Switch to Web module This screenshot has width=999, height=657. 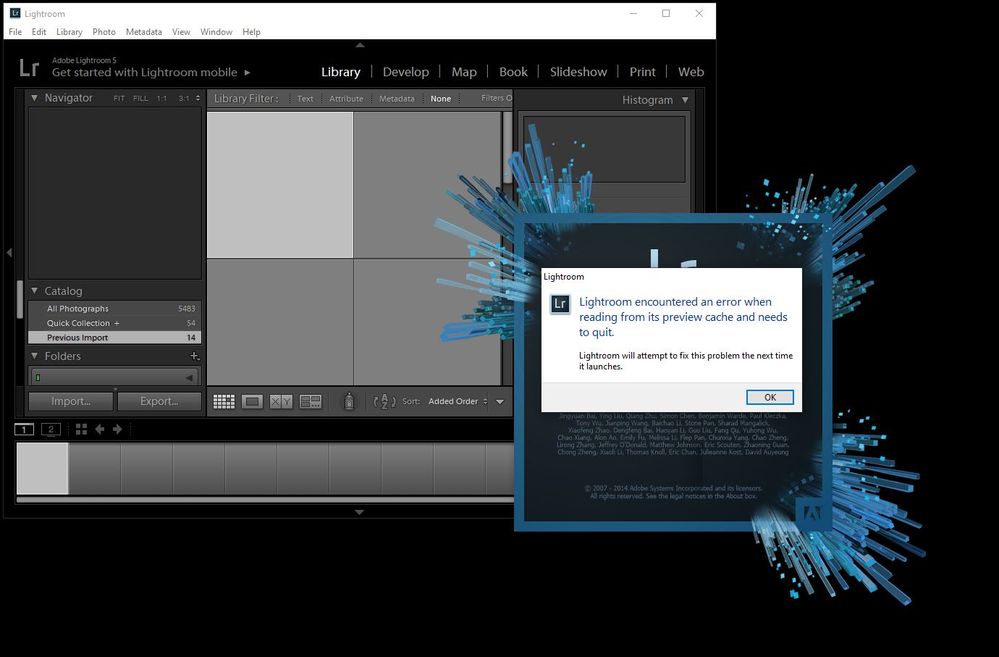691,72
